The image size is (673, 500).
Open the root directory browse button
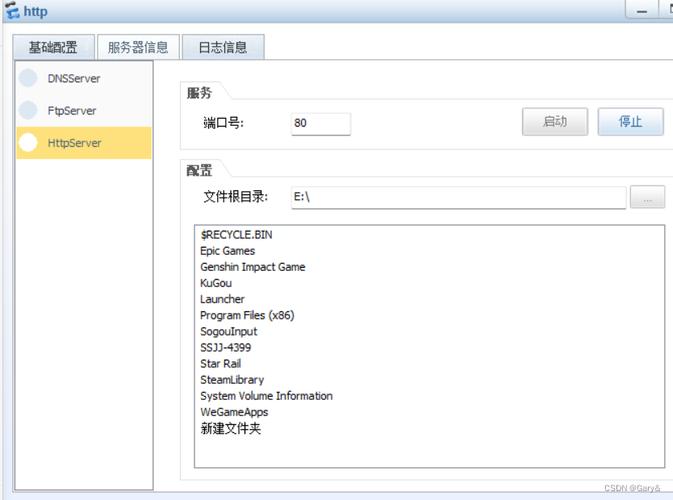click(647, 197)
